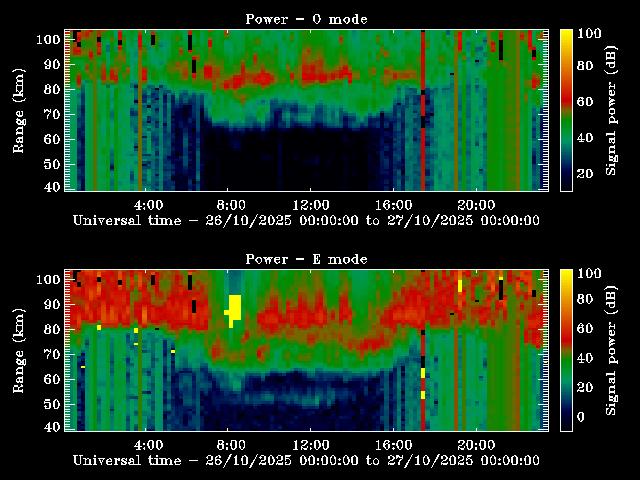Screen dimensions: 640x480
Task: Click the "Power - E mode" plot title
Action: click(x=306, y=259)
